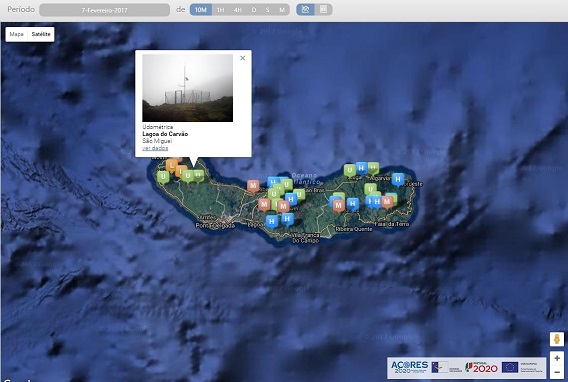Click the orange L station marker
The height and width of the screenshot is (382, 568).
pos(172,165)
